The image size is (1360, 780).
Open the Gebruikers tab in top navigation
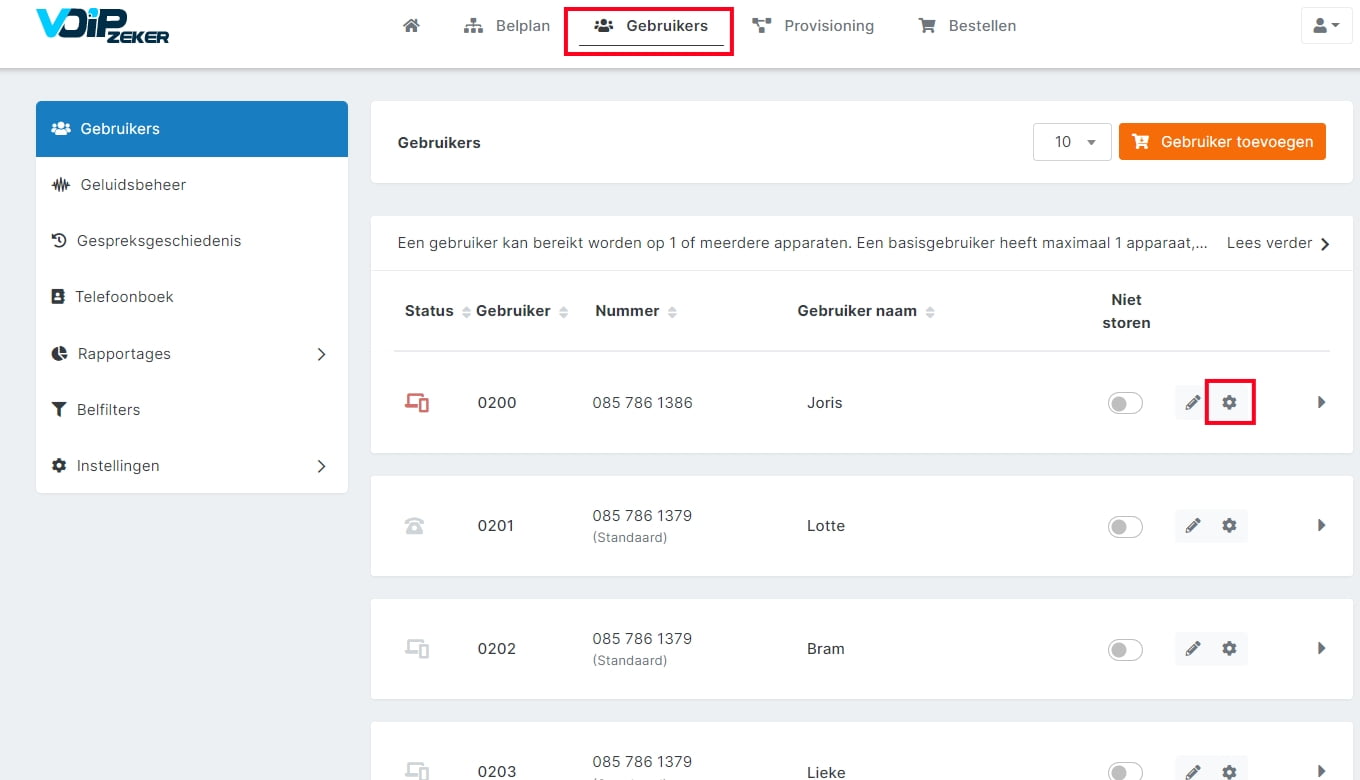point(651,26)
